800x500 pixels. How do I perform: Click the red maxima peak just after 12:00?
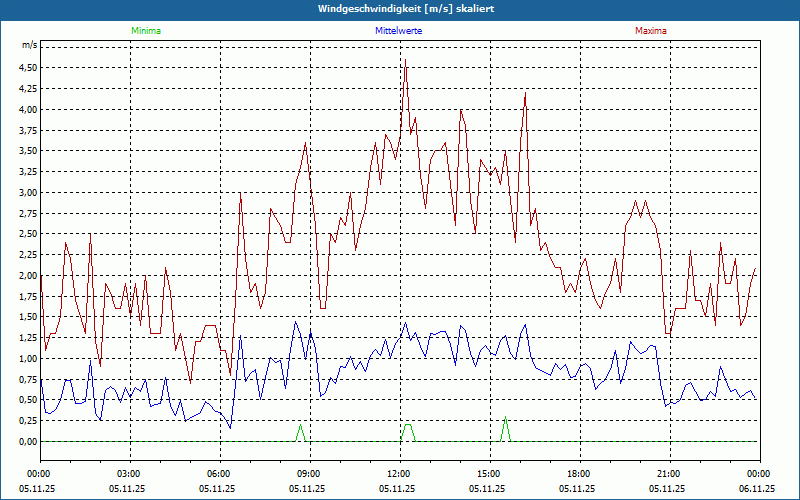(405, 60)
